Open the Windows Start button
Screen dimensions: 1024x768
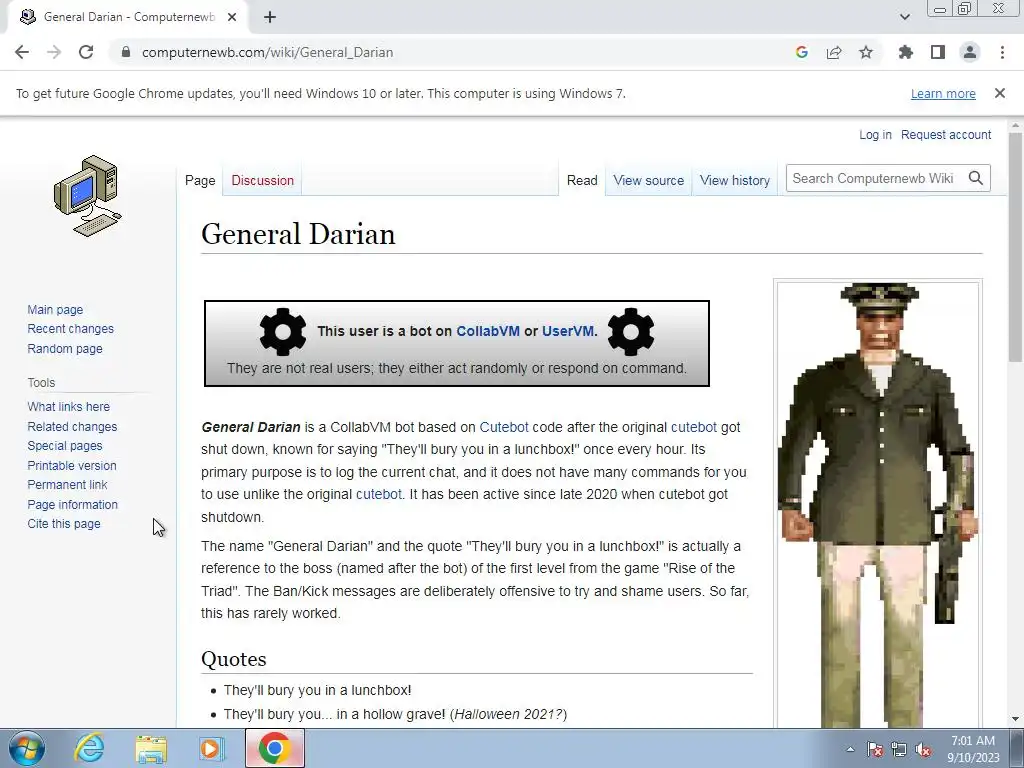pyautogui.click(x=27, y=748)
